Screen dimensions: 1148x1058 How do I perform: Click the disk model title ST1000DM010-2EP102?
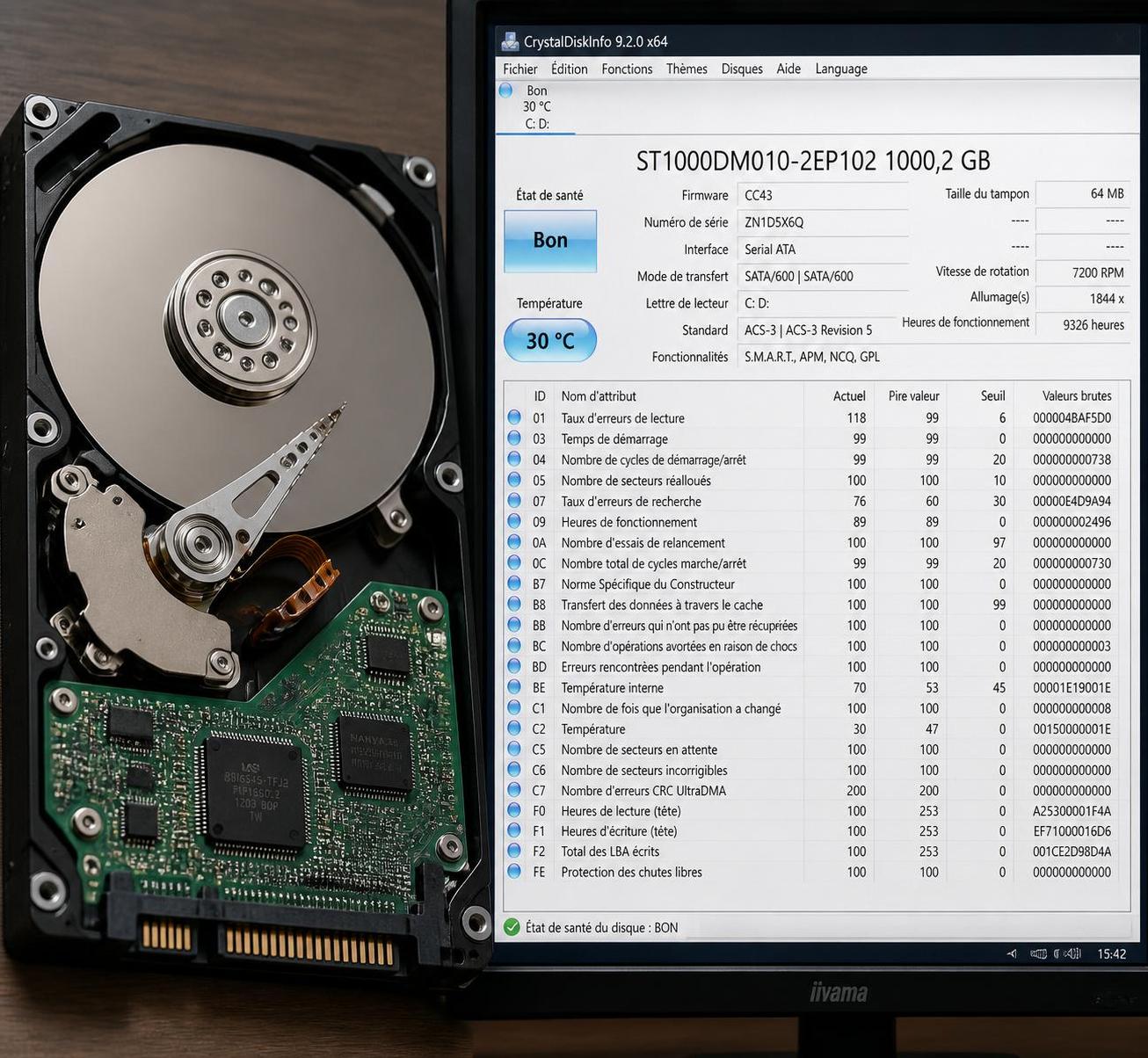[x=757, y=161]
